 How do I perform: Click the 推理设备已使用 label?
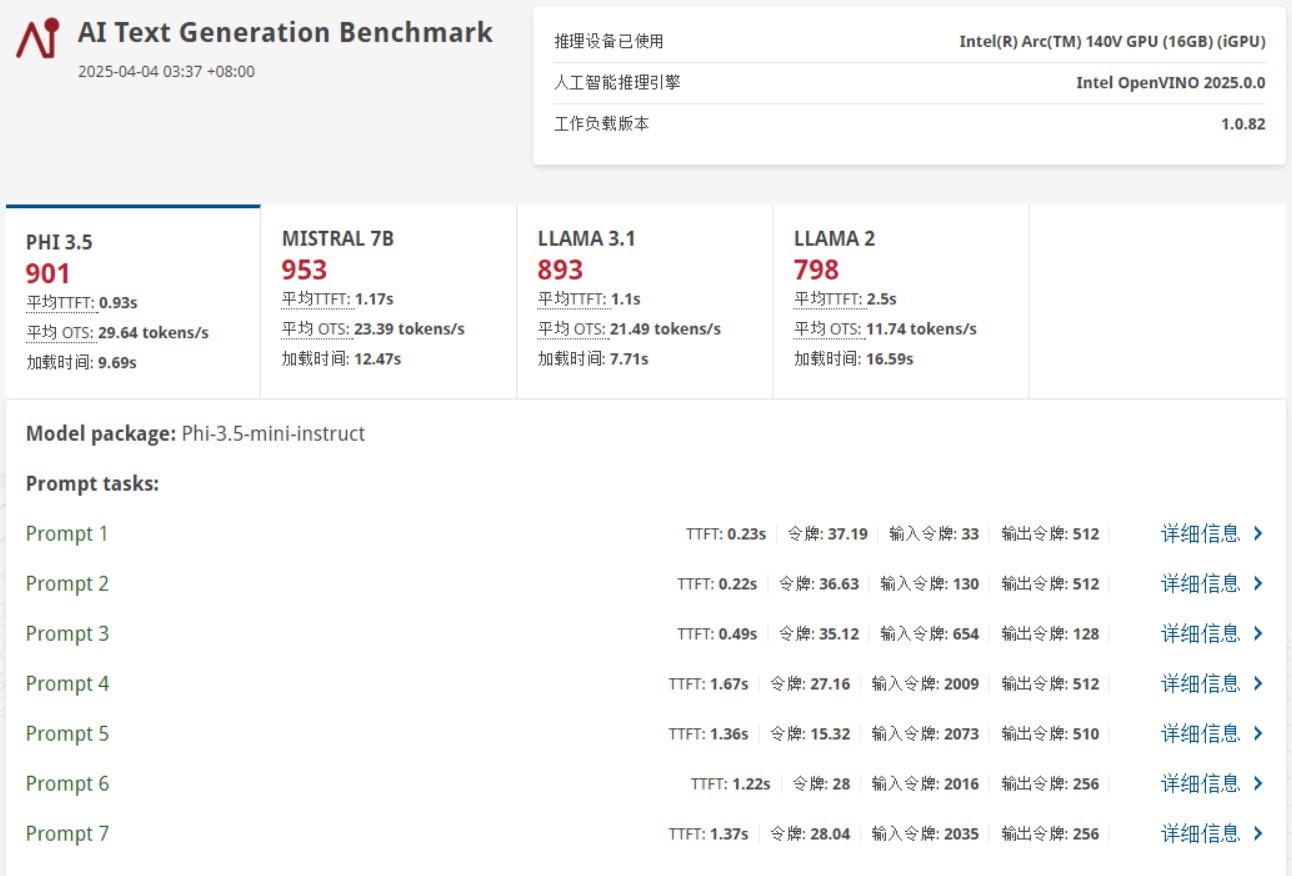pyautogui.click(x=609, y=42)
